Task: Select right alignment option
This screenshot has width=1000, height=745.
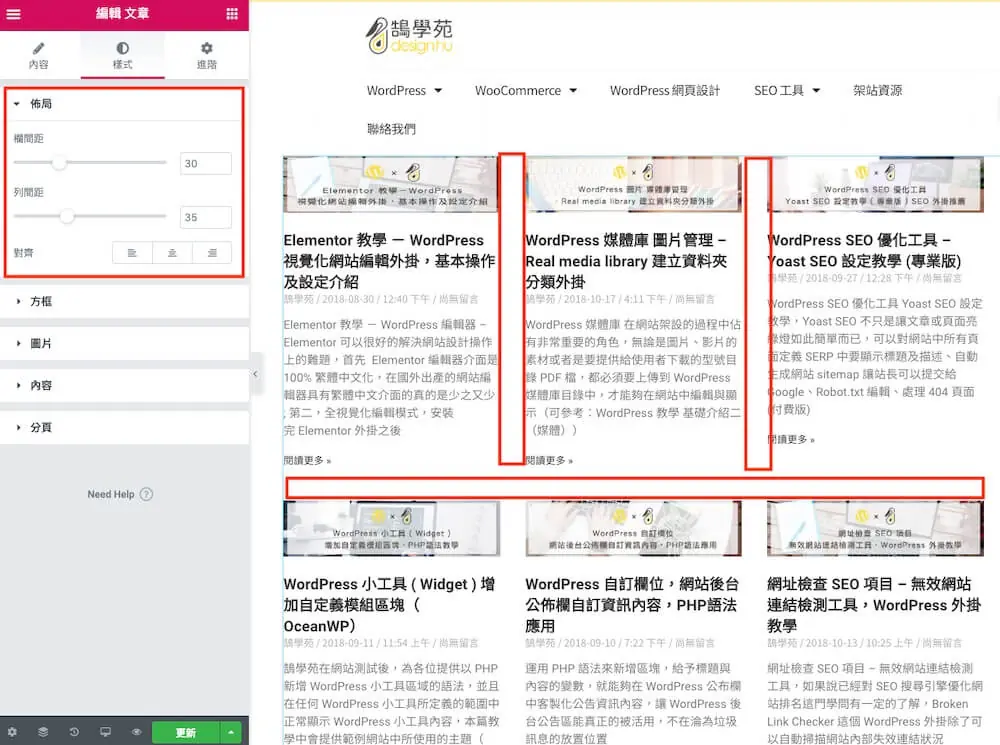Action: [x=212, y=253]
